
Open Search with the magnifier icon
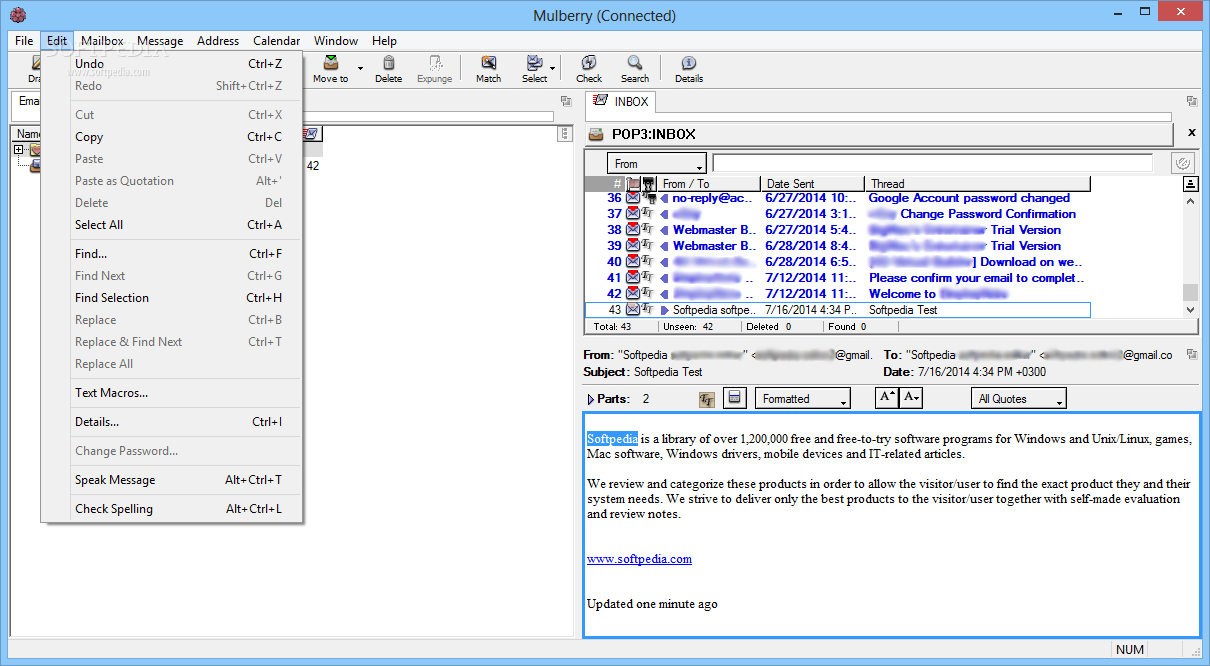pyautogui.click(x=635, y=63)
